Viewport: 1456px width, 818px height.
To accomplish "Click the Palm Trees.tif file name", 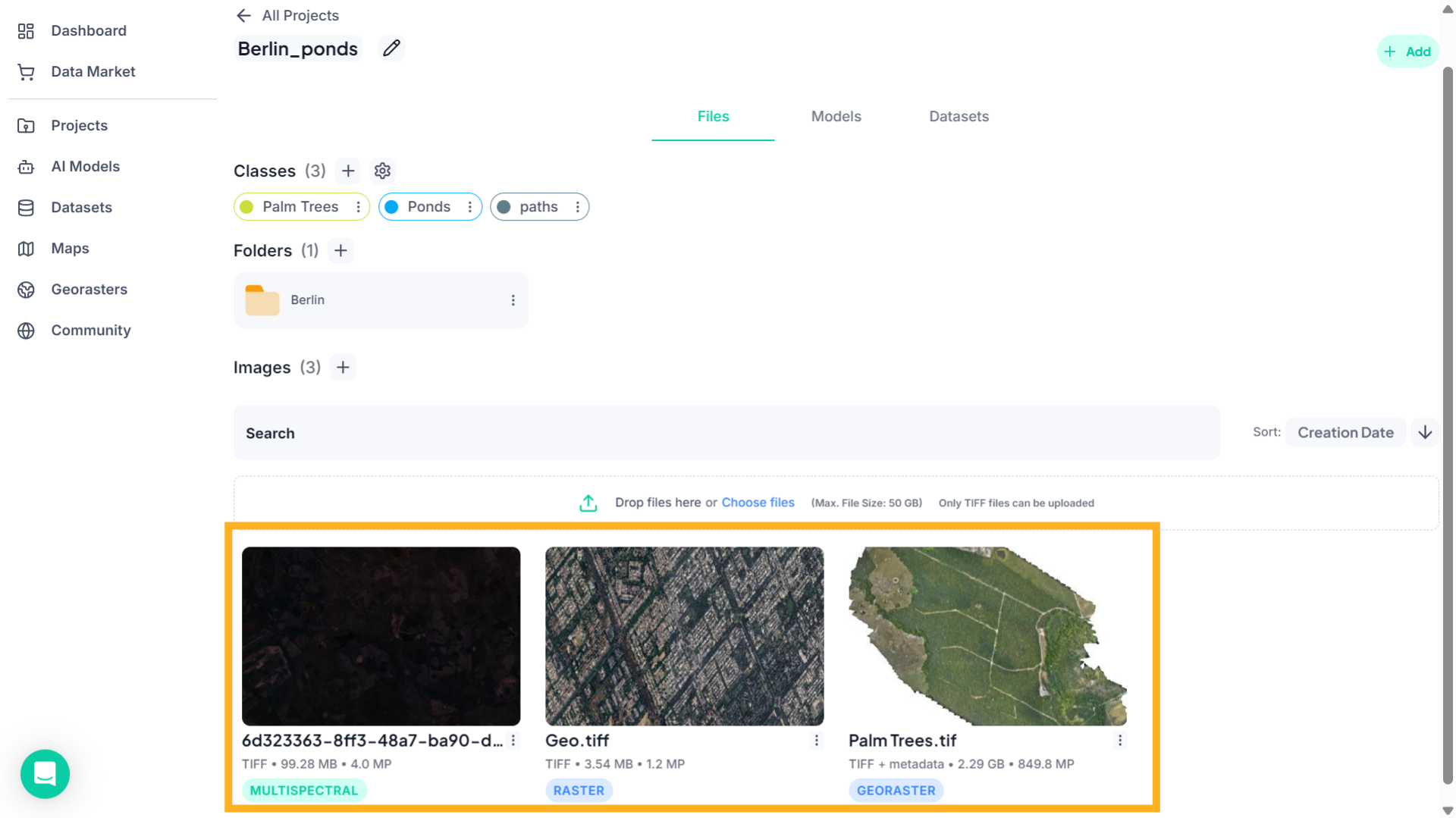I will point(902,741).
